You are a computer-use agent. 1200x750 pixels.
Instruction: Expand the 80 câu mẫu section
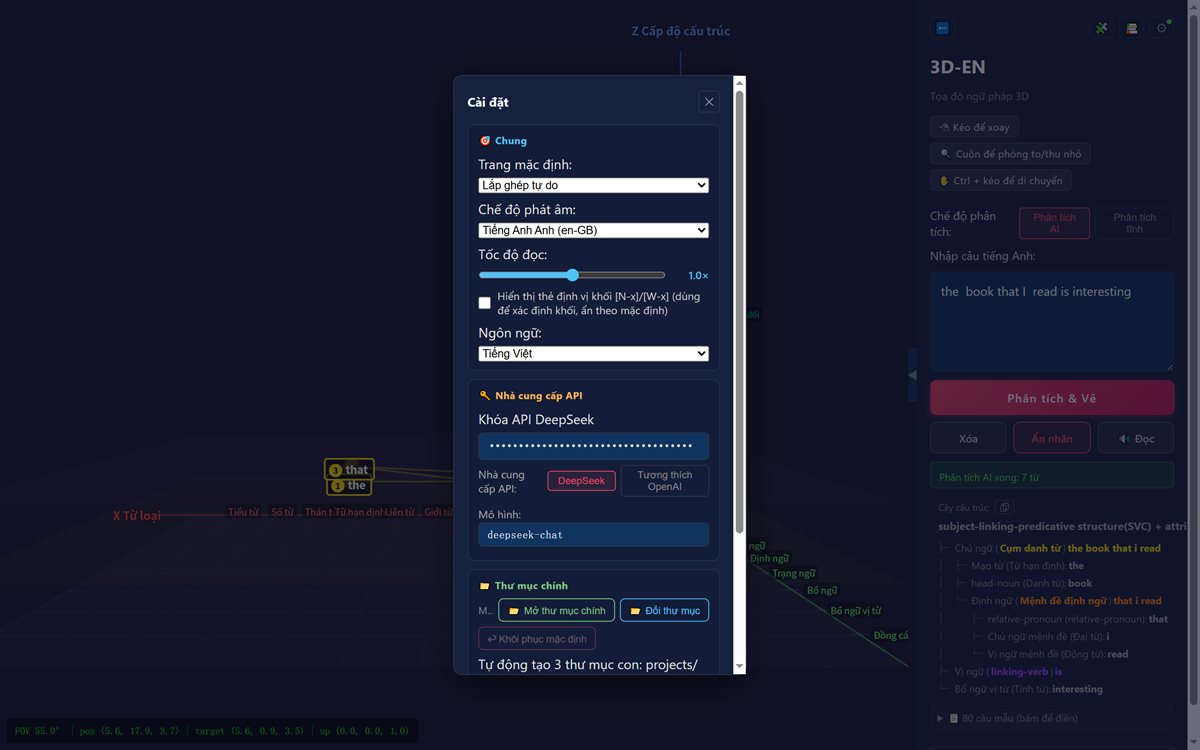pos(1052,718)
